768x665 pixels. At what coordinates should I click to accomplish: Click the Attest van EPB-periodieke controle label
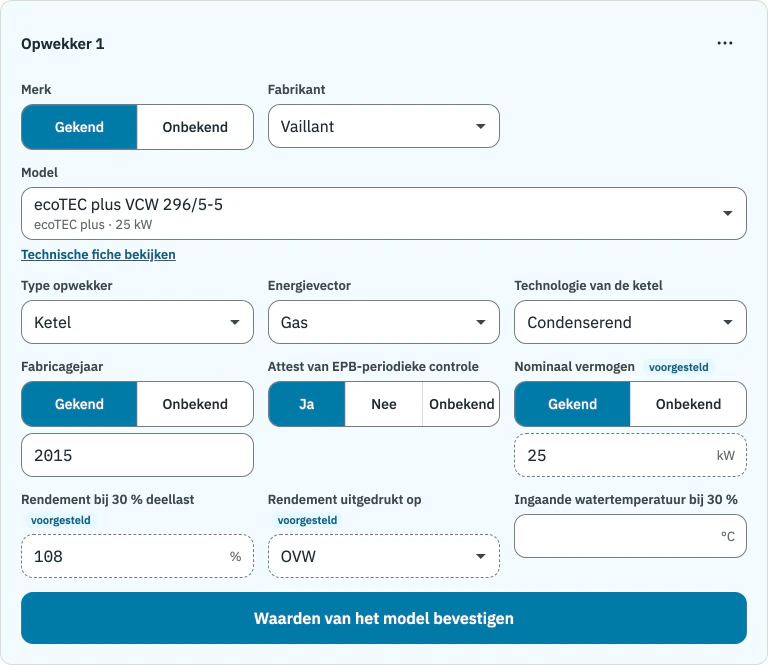pos(373,367)
